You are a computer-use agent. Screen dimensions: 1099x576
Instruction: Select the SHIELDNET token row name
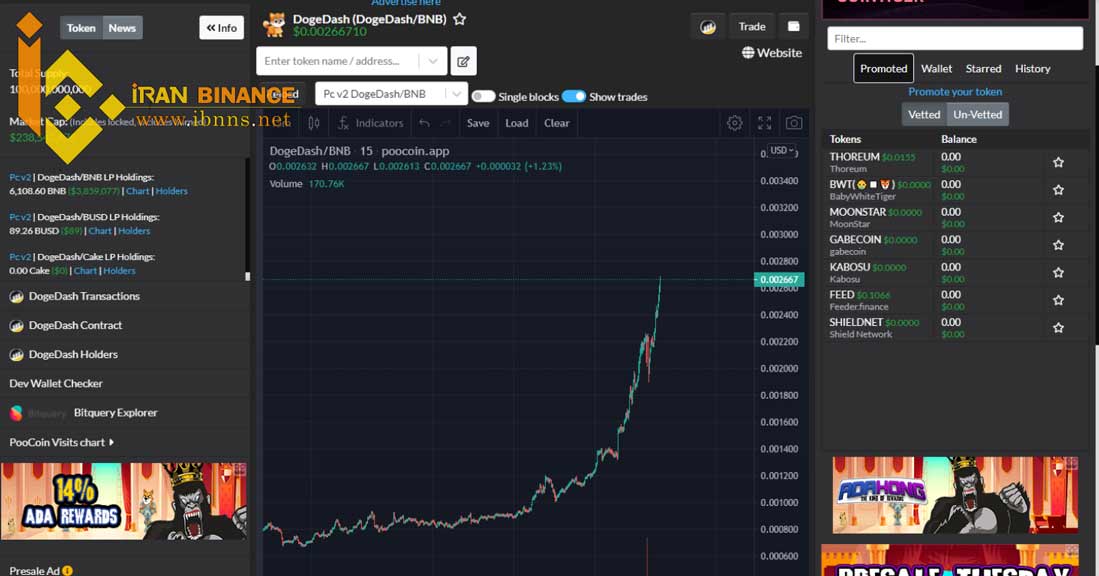[x=856, y=322]
